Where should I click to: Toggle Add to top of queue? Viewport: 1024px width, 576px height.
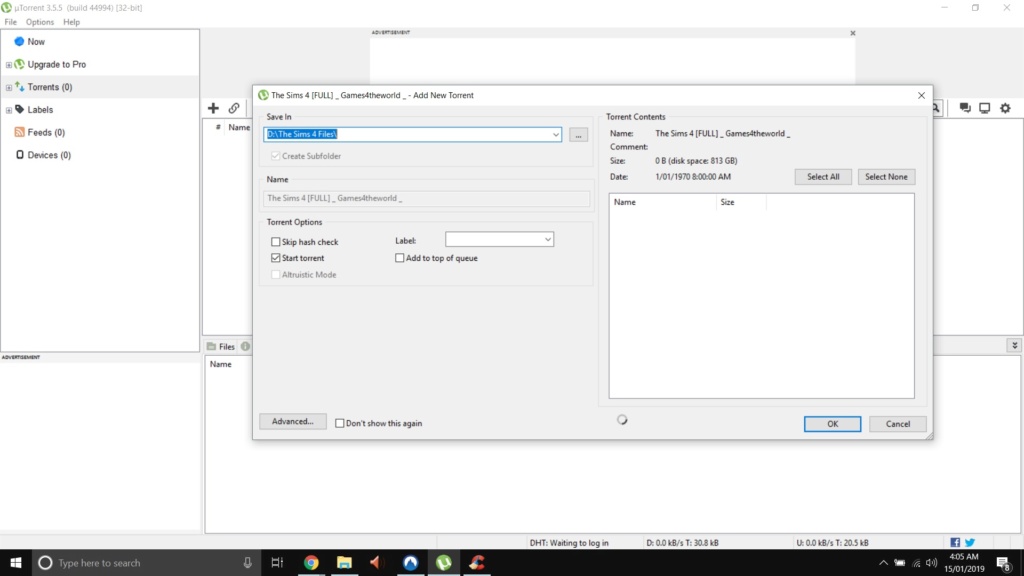tap(400, 258)
